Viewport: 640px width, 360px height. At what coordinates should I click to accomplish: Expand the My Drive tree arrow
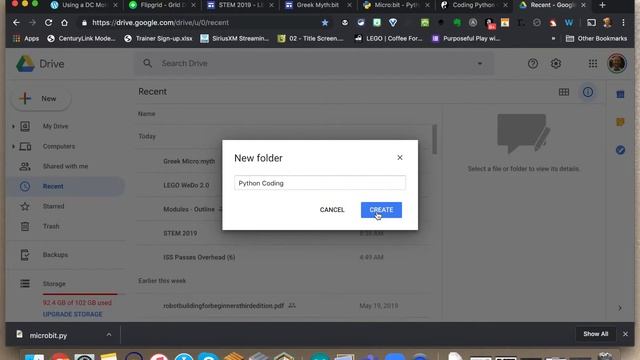click(x=13, y=127)
